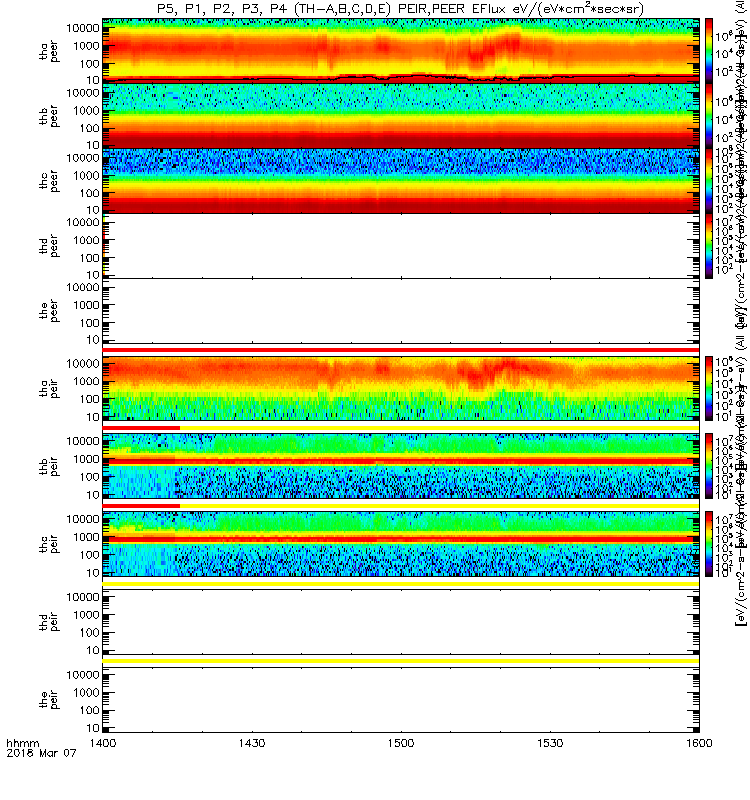
Task: Click the yellow bar below the thd peir panel
Action: tap(401, 661)
